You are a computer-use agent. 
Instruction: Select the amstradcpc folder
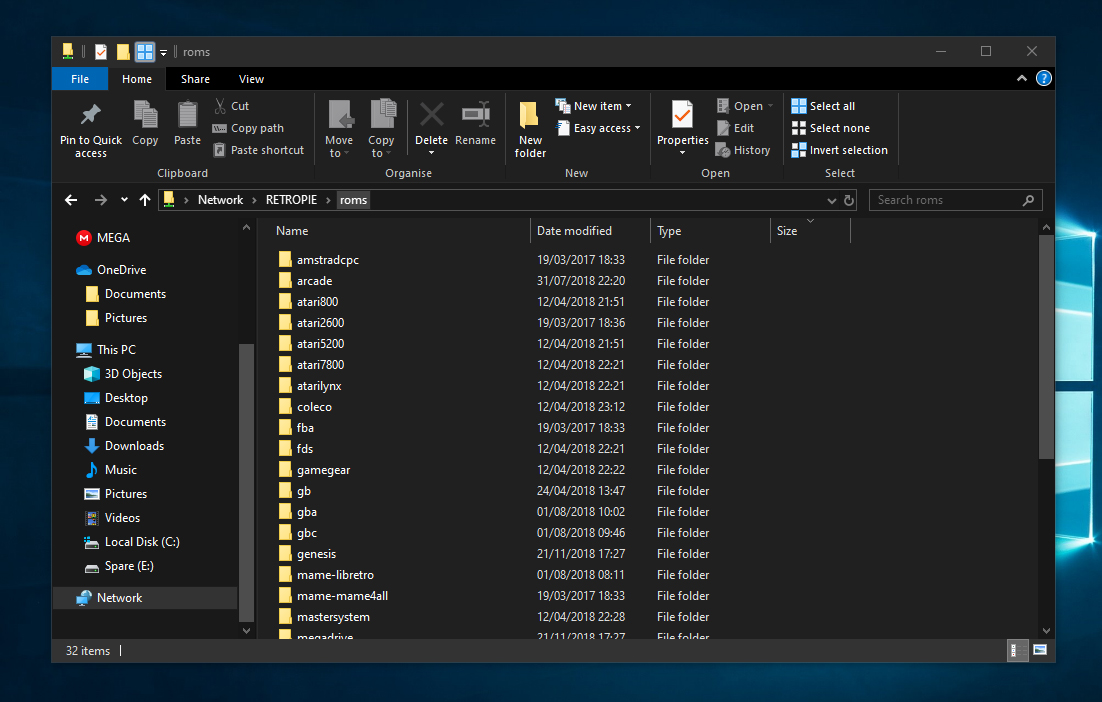point(318,260)
